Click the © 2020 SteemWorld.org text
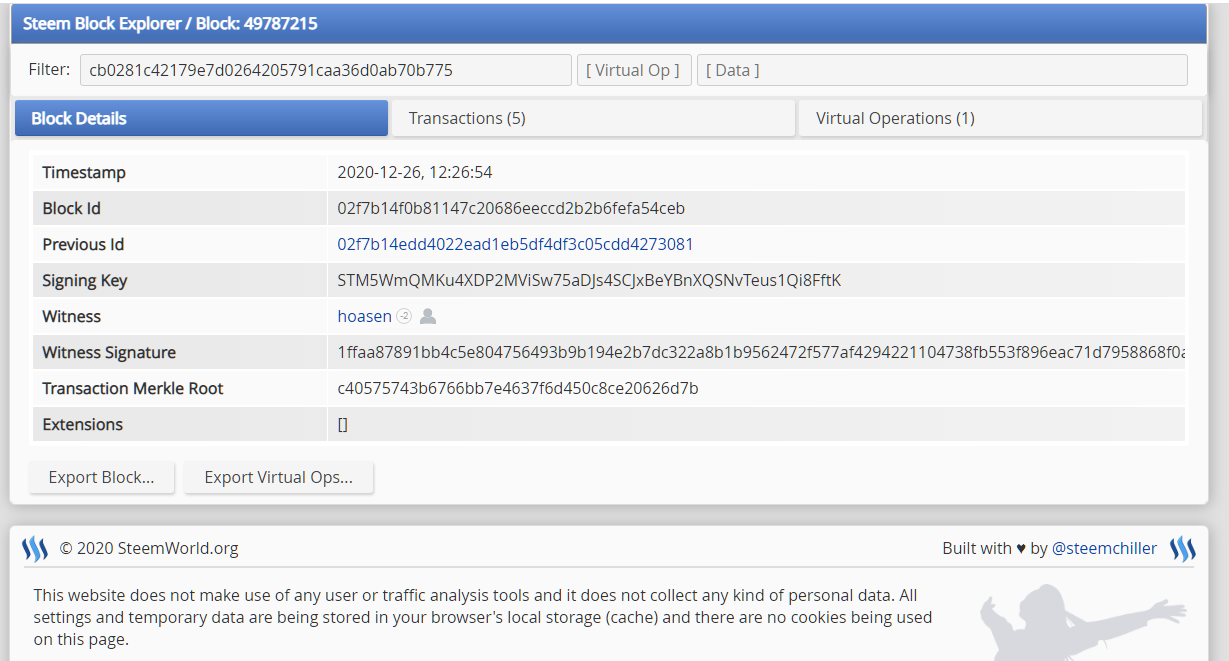This screenshot has height=661, width=1229. click(149, 548)
